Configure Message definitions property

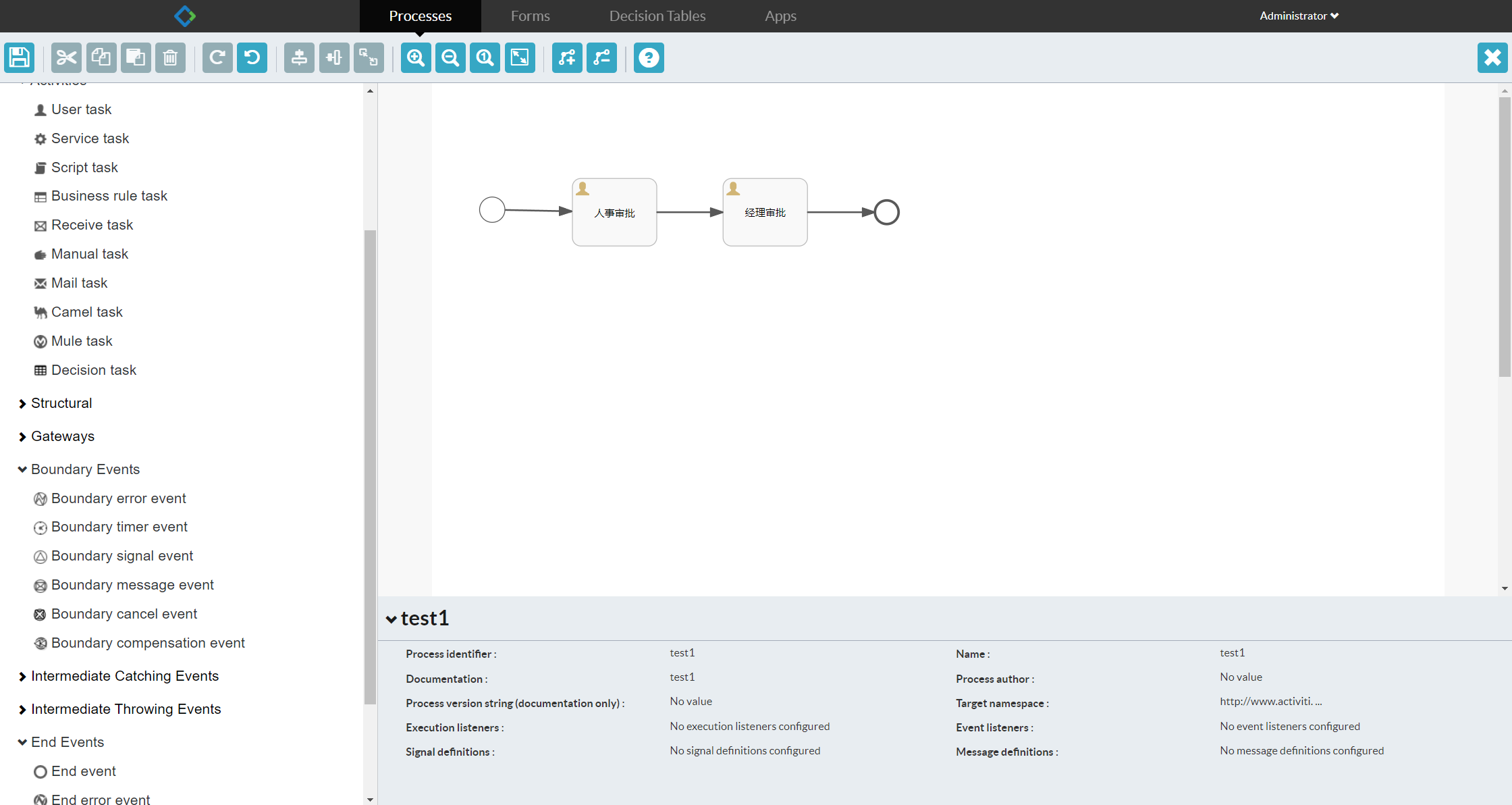pos(1301,751)
